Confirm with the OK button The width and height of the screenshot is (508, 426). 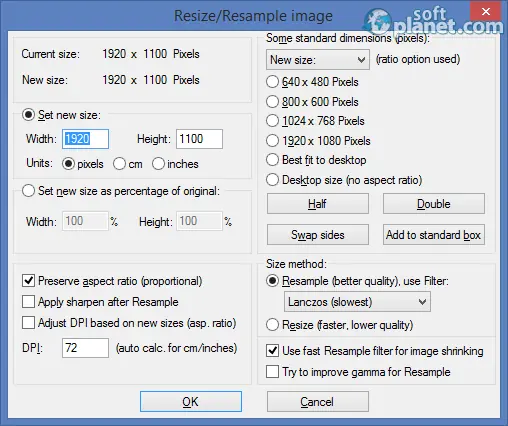point(191,402)
